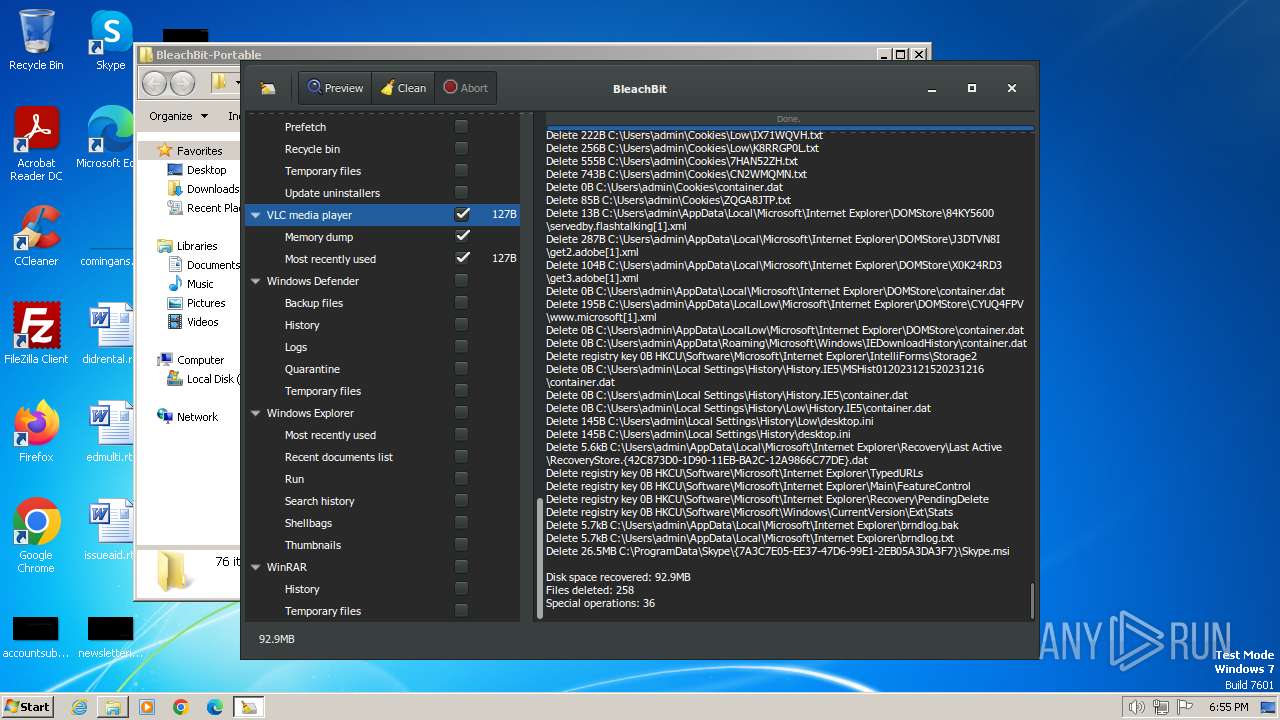Select Downloads in Explorer sidebar
Image resolution: width=1280 pixels, height=720 pixels.
[203, 189]
